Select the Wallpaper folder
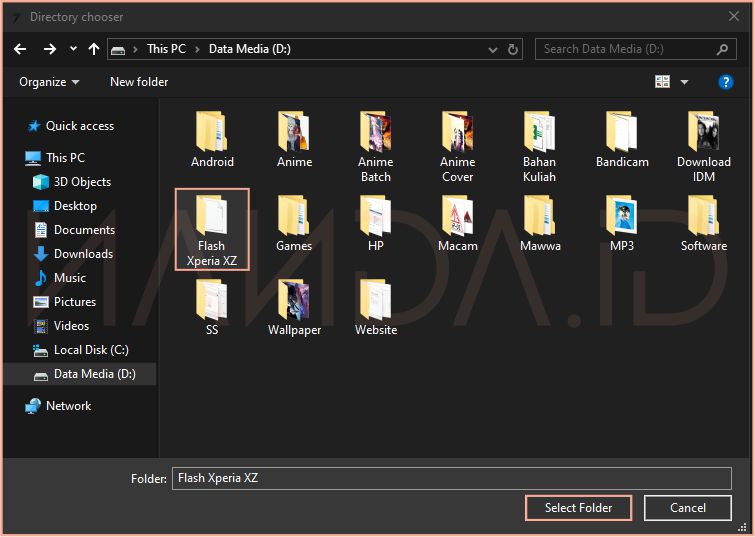Viewport: 755px width, 537px height. point(294,300)
